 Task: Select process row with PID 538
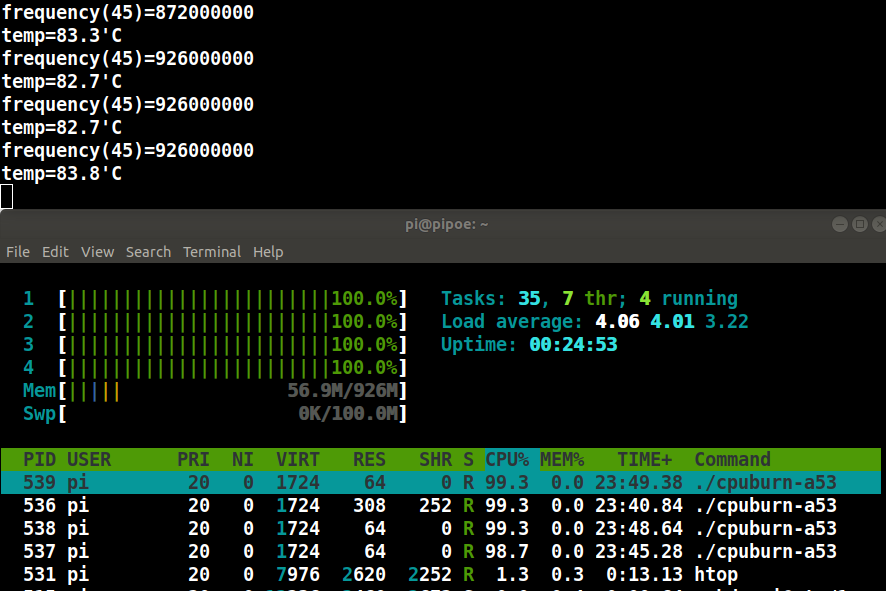[x=440, y=529]
